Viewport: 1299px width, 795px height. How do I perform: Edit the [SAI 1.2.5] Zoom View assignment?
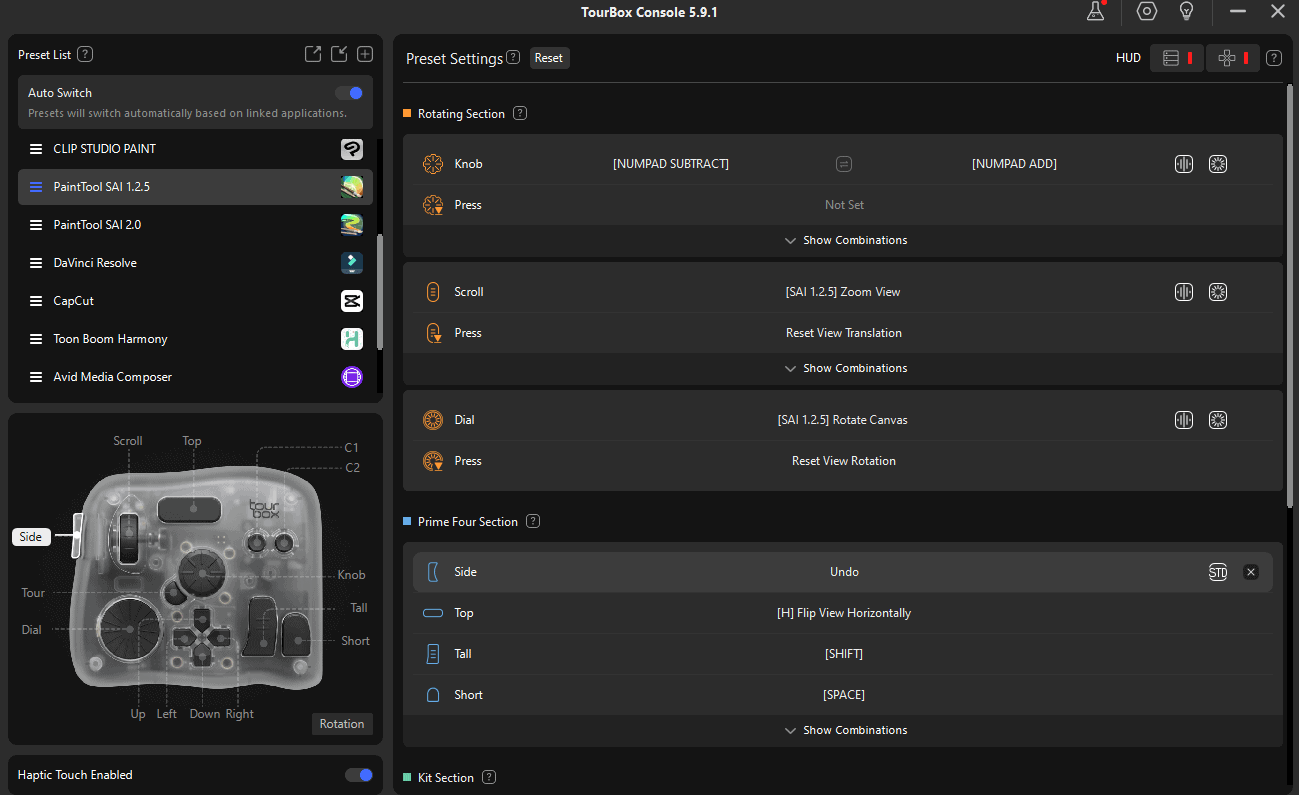pos(843,292)
